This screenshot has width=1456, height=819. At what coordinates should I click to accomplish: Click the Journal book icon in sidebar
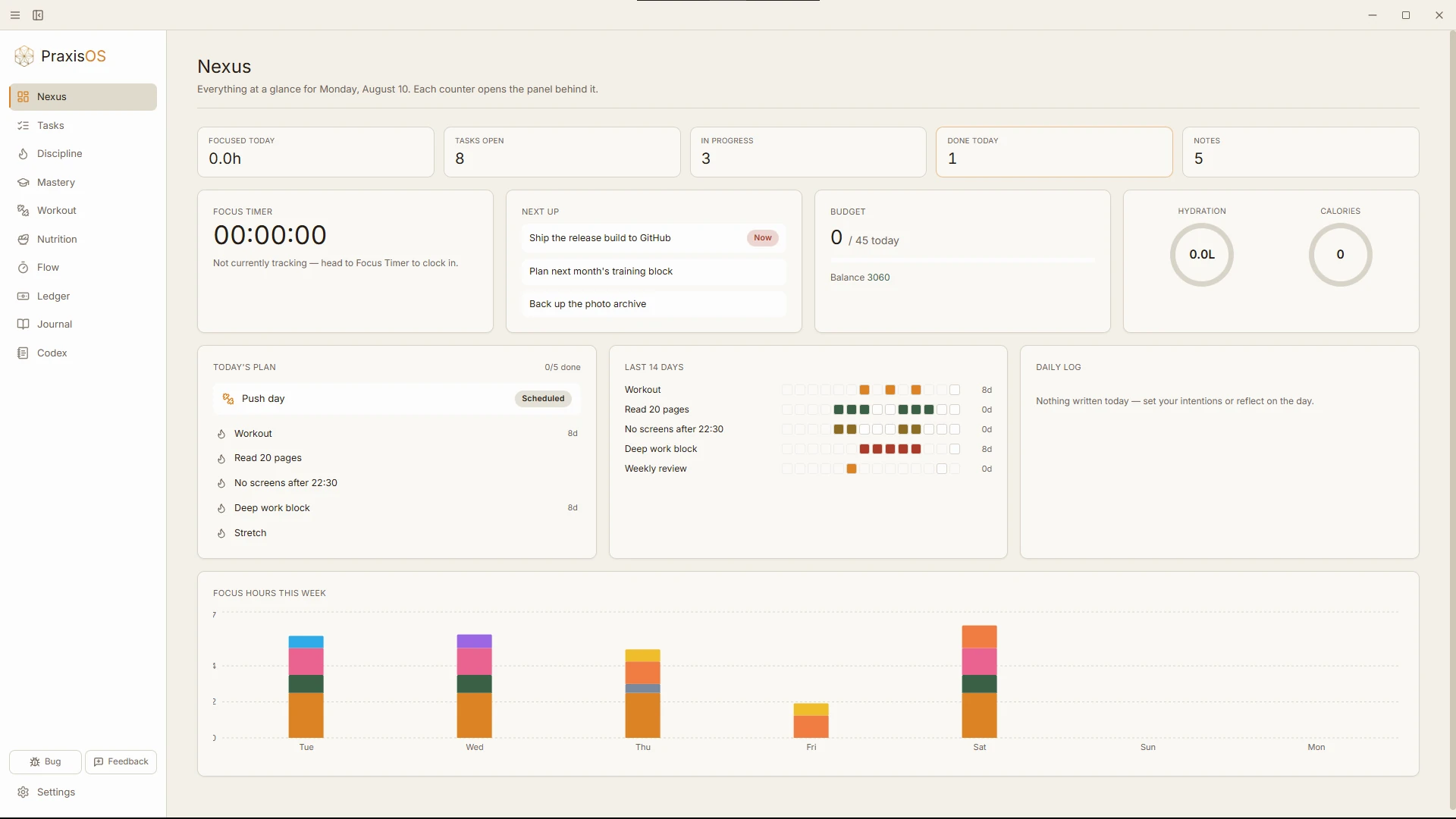pyautogui.click(x=24, y=325)
